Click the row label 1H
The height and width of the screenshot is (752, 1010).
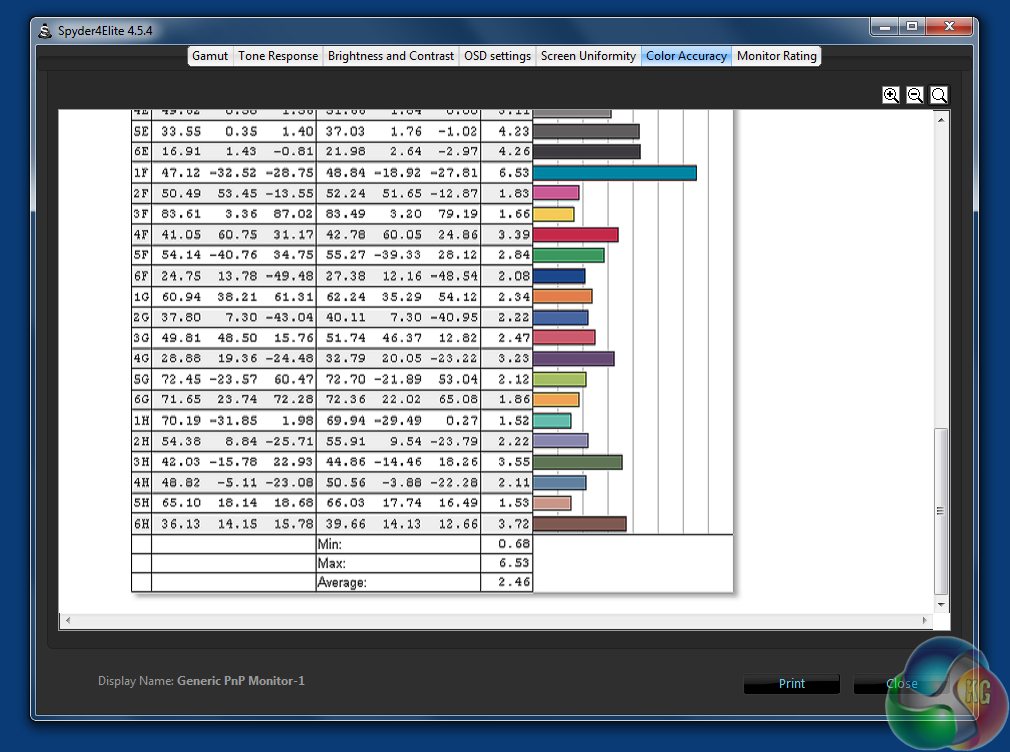(141, 421)
